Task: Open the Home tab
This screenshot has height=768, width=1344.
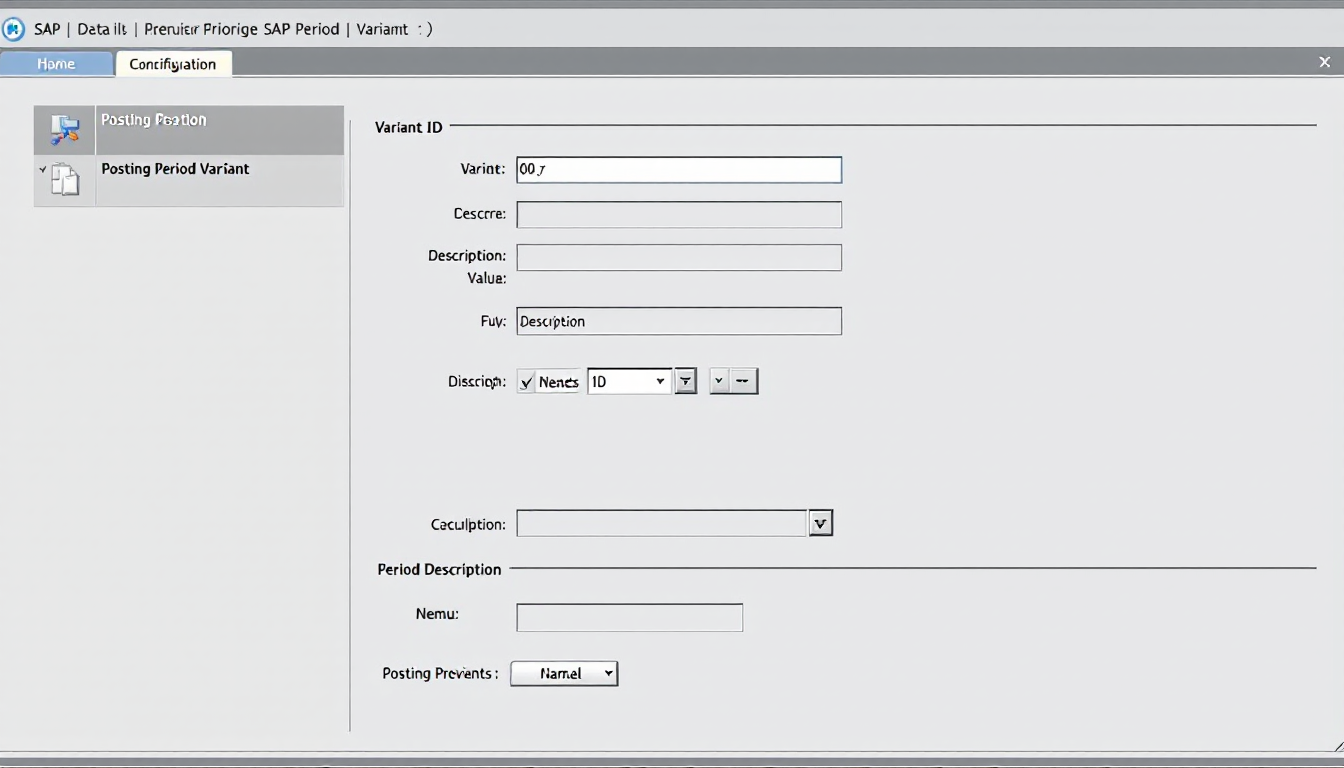Action: pos(56,64)
